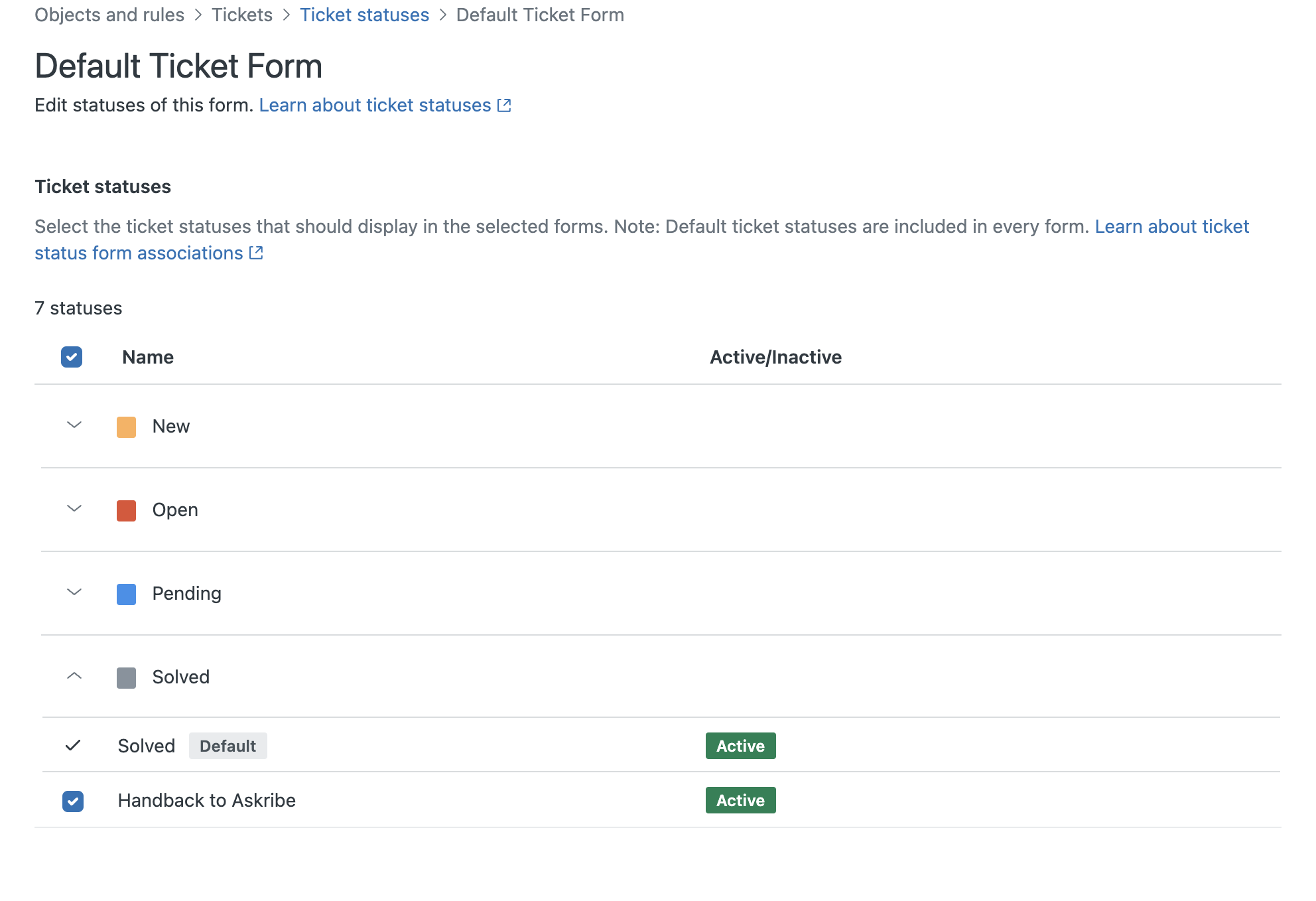The width and height of the screenshot is (1316, 901).
Task: Collapse the Solved status category
Action: (74, 676)
